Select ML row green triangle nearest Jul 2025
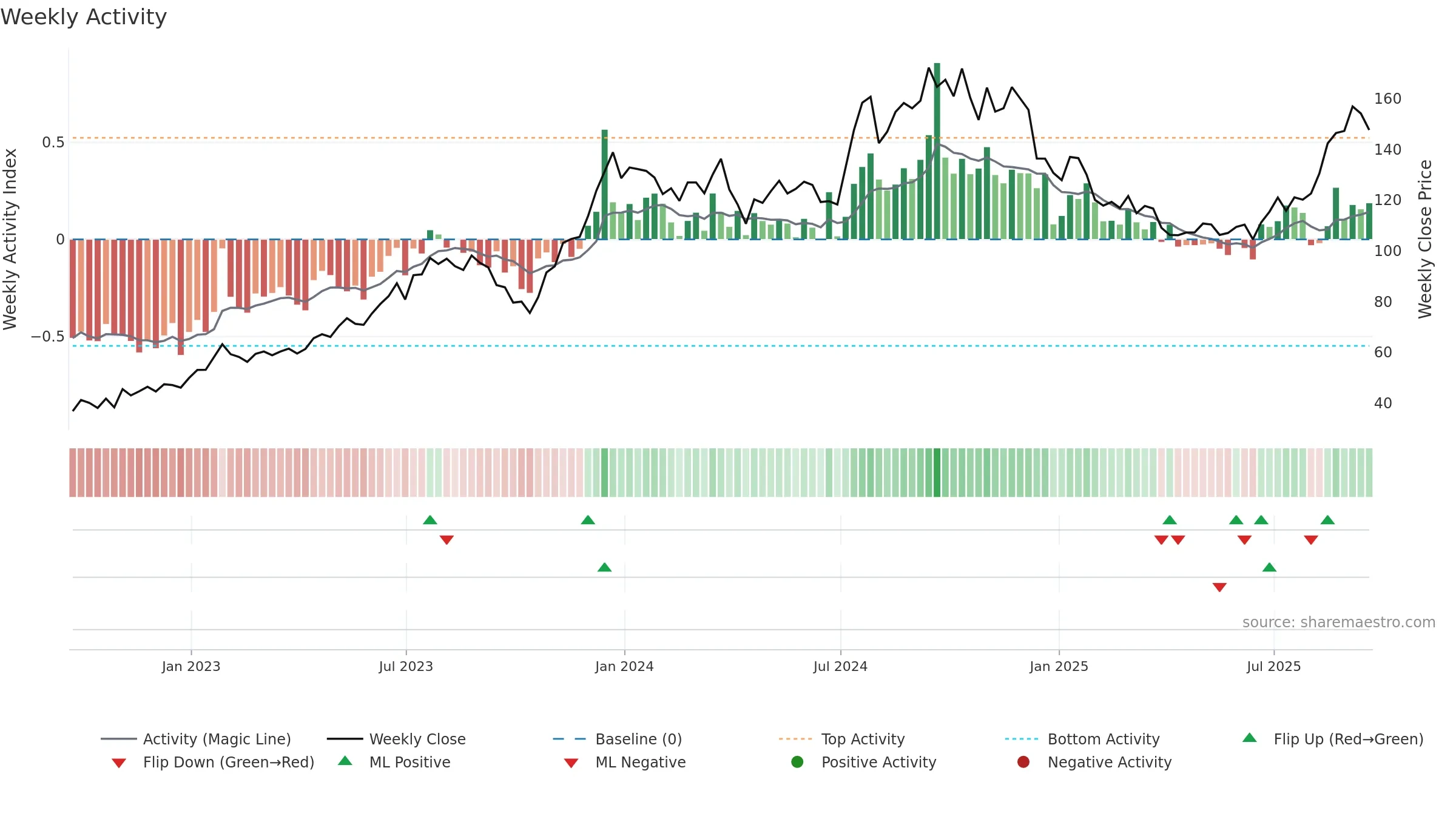The image size is (1456, 819). (x=1269, y=567)
